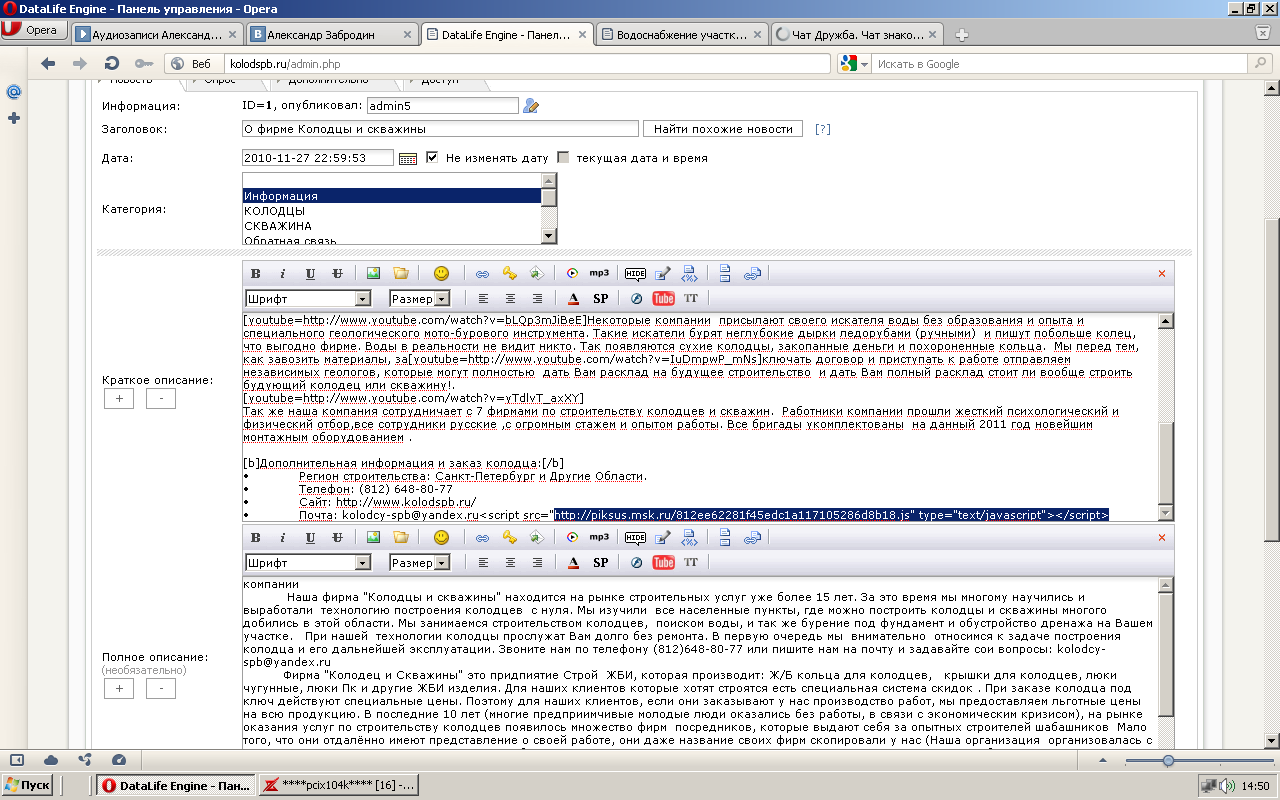
Task: Insert YouTube video in short description toolbar
Action: [x=663, y=298]
